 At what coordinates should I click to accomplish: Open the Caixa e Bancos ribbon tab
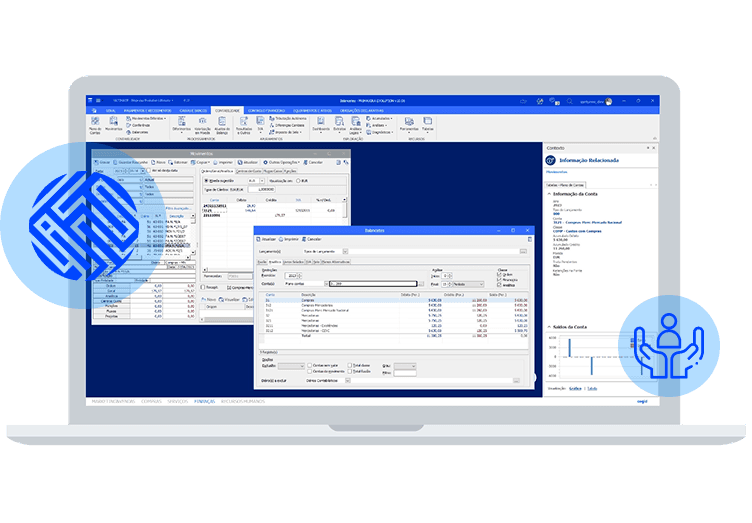tap(194, 111)
